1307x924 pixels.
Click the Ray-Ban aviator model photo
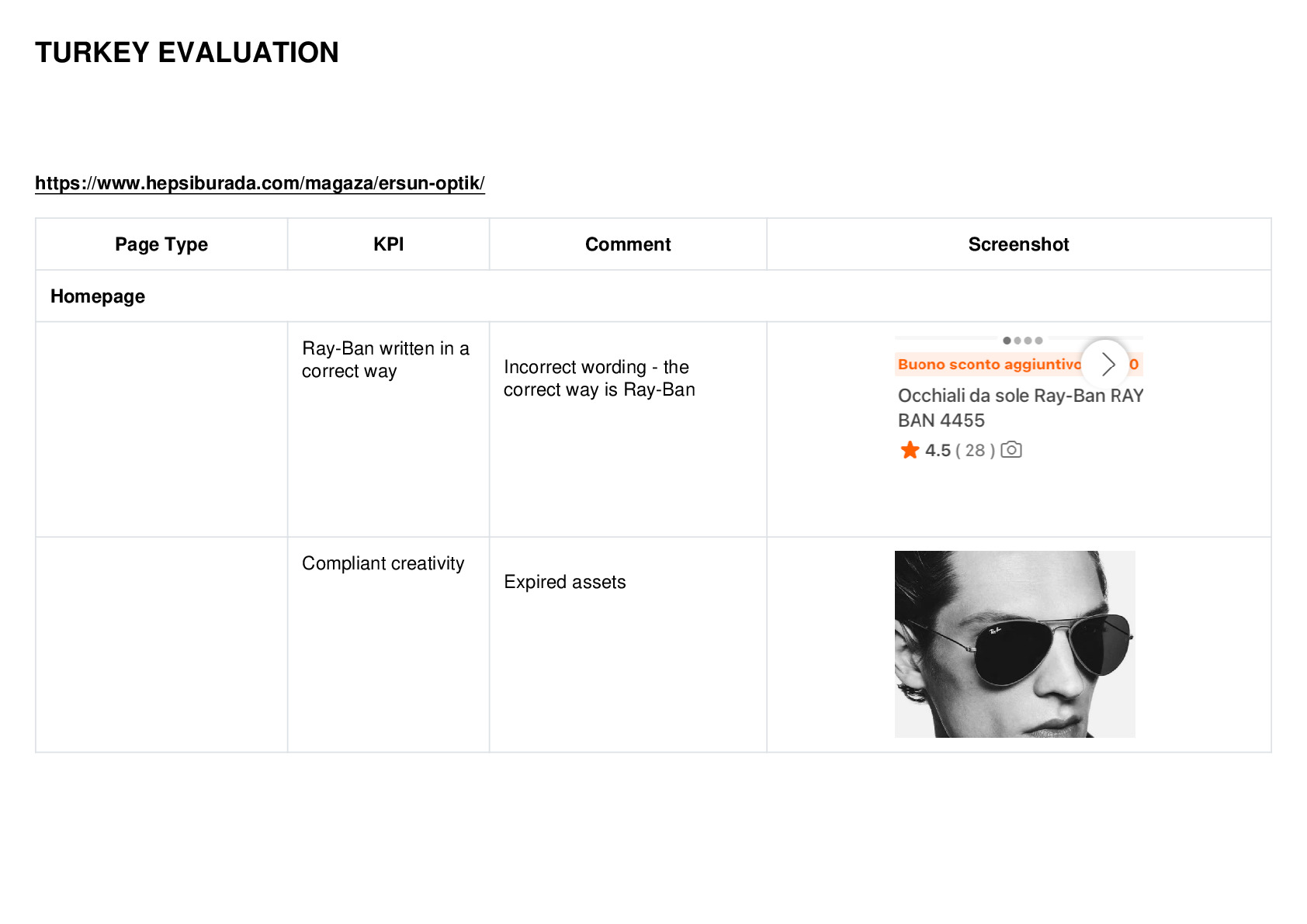coord(1014,644)
